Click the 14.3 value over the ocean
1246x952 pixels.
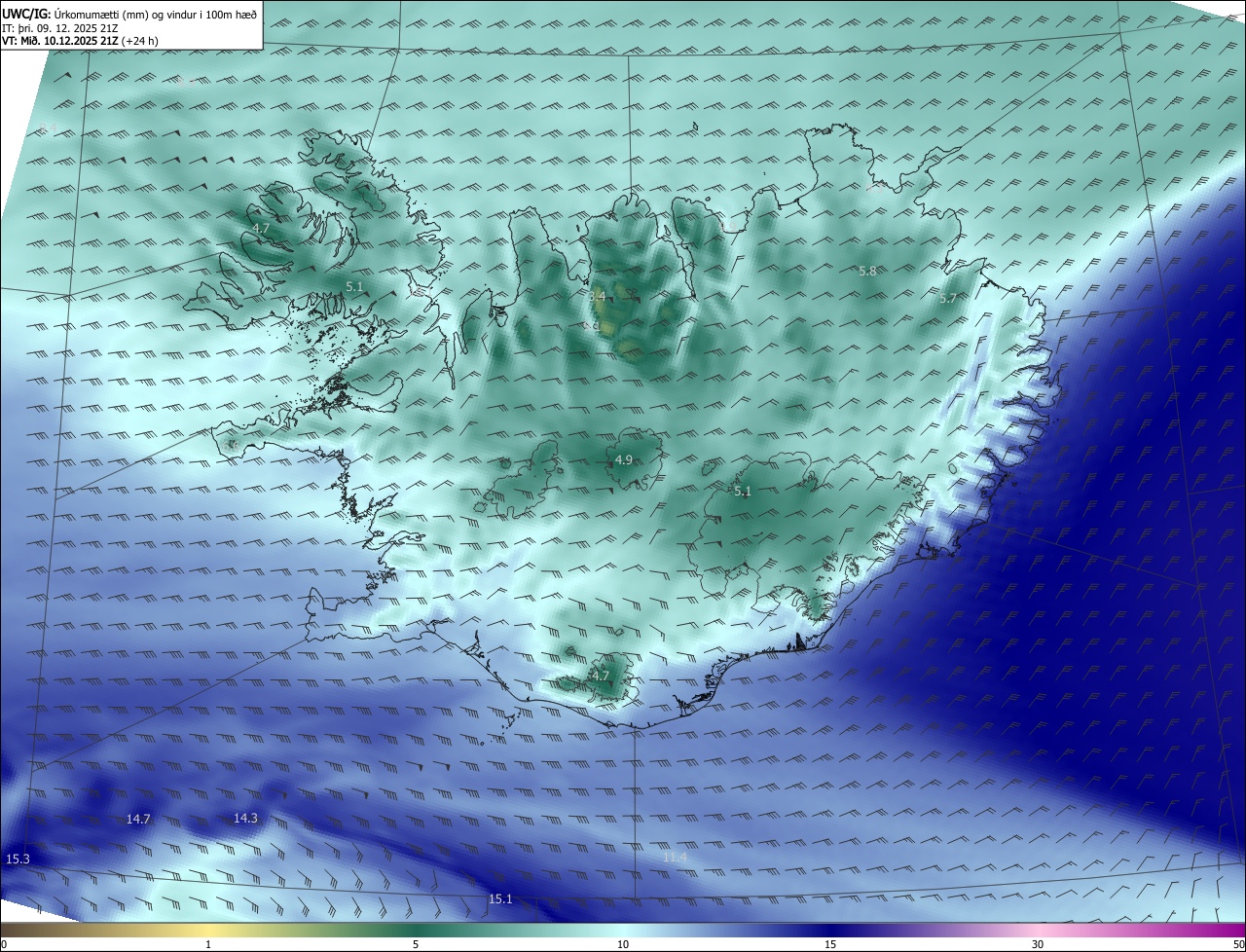pyautogui.click(x=245, y=818)
